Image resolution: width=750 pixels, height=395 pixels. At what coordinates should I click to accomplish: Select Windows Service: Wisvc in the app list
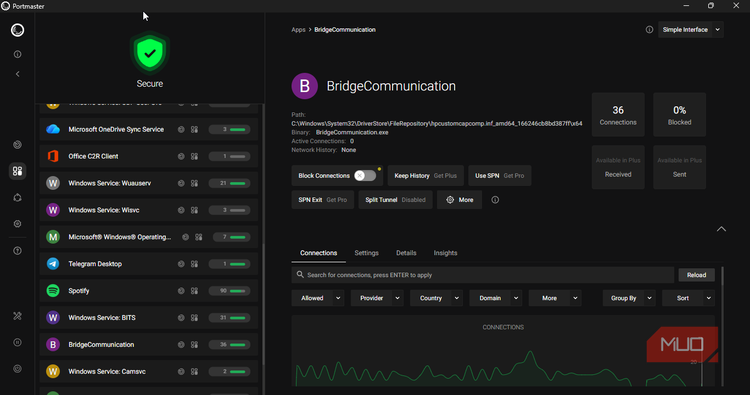pyautogui.click(x=149, y=210)
